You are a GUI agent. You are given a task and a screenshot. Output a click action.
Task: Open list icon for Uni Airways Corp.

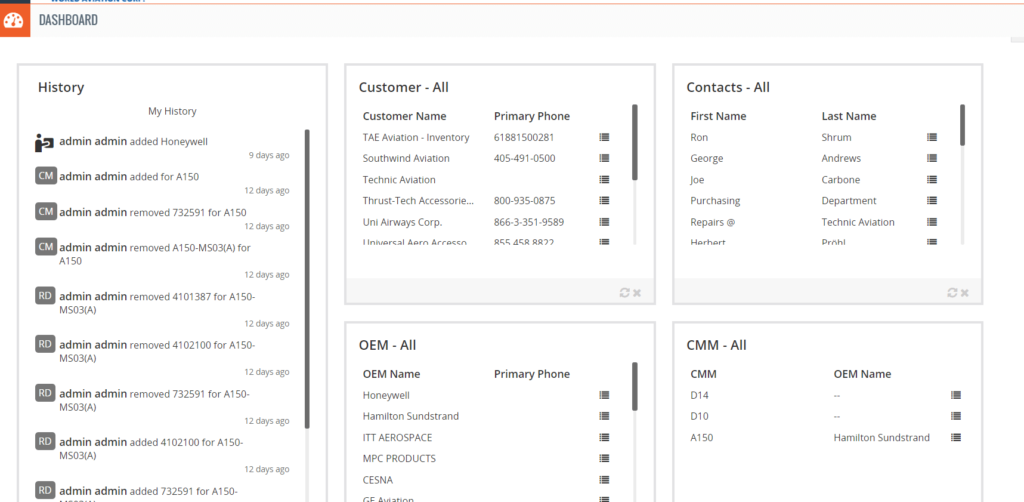tap(604, 222)
